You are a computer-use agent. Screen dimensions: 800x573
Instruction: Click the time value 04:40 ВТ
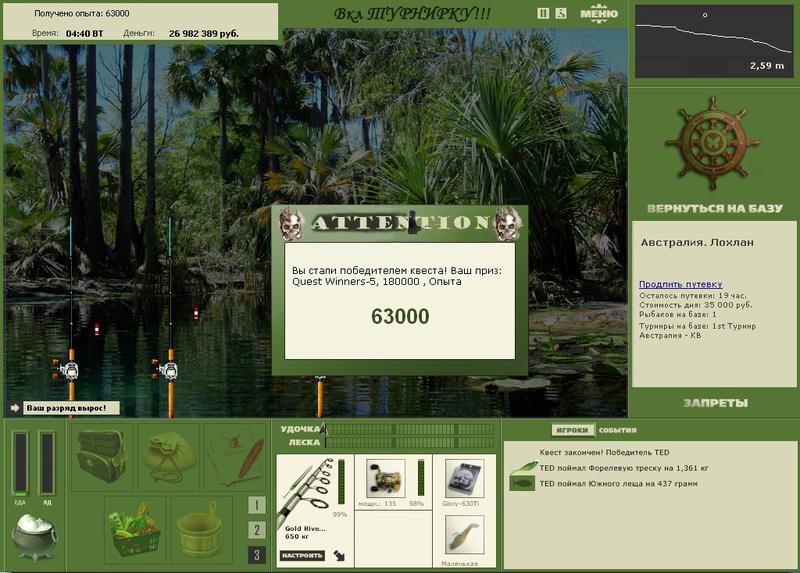click(84, 34)
